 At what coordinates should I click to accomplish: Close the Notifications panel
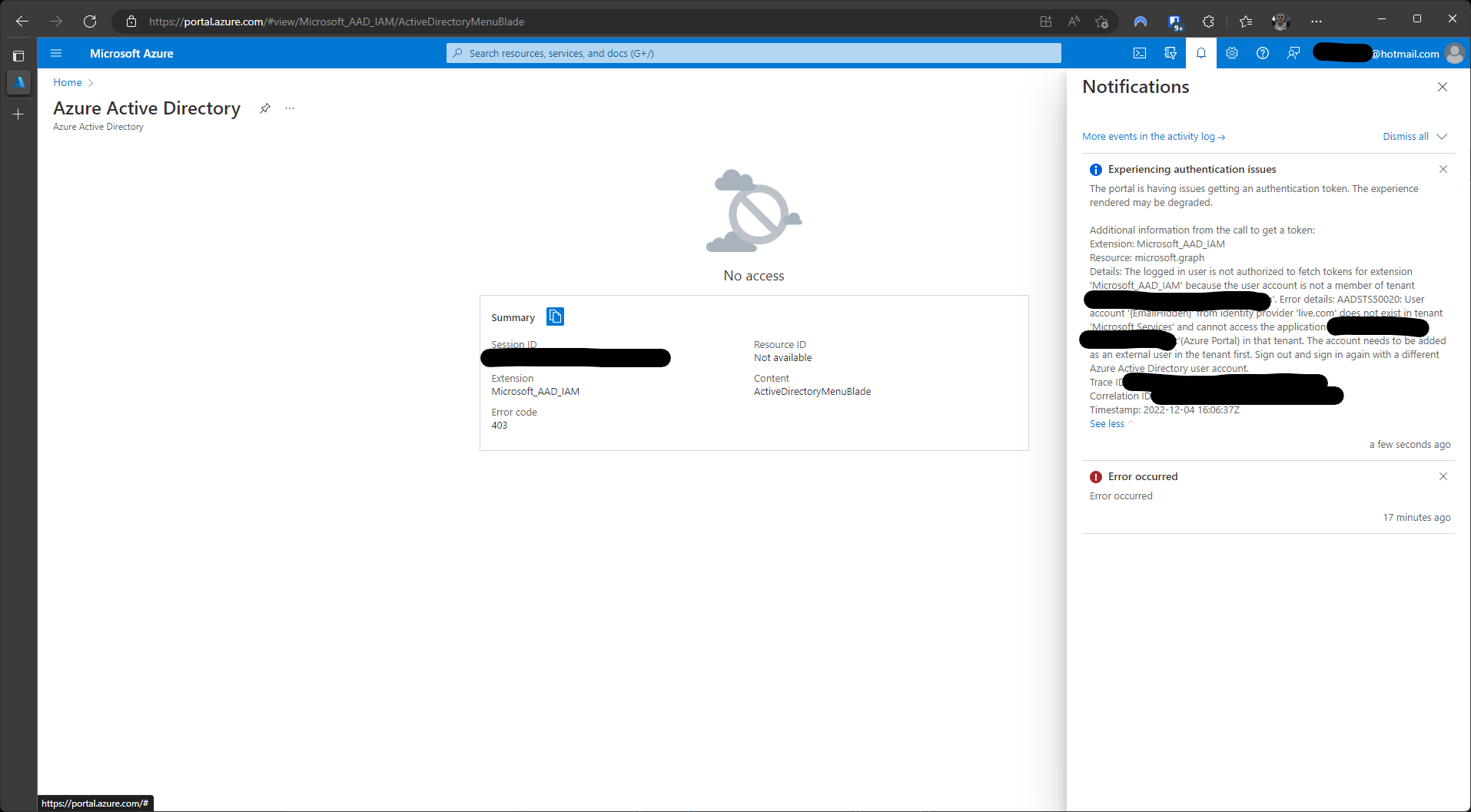click(x=1443, y=87)
